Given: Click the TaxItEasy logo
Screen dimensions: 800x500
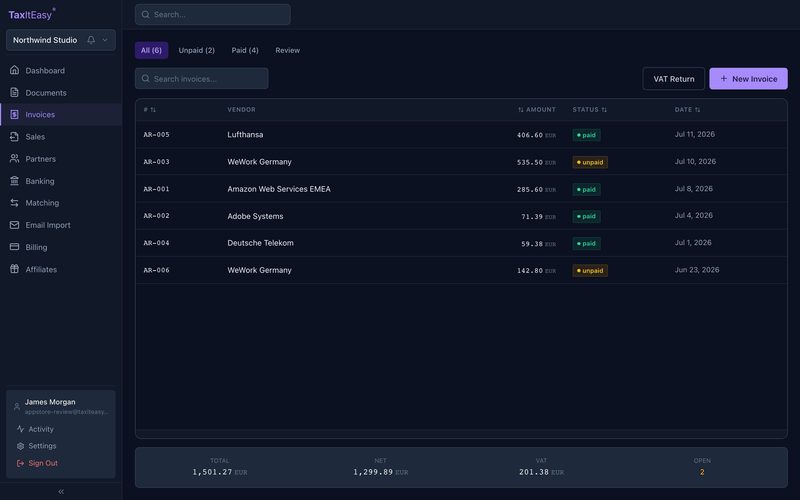Looking at the screenshot, I should pos(32,14).
